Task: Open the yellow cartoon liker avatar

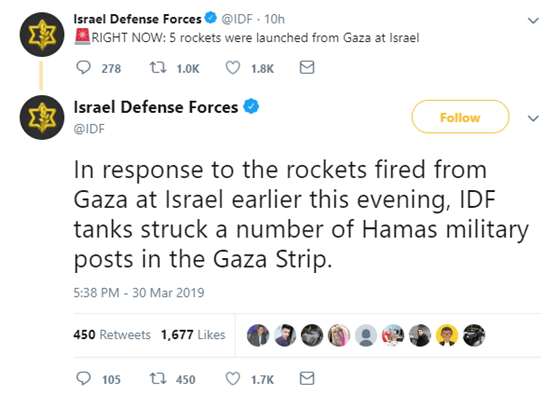Action: click(447, 335)
